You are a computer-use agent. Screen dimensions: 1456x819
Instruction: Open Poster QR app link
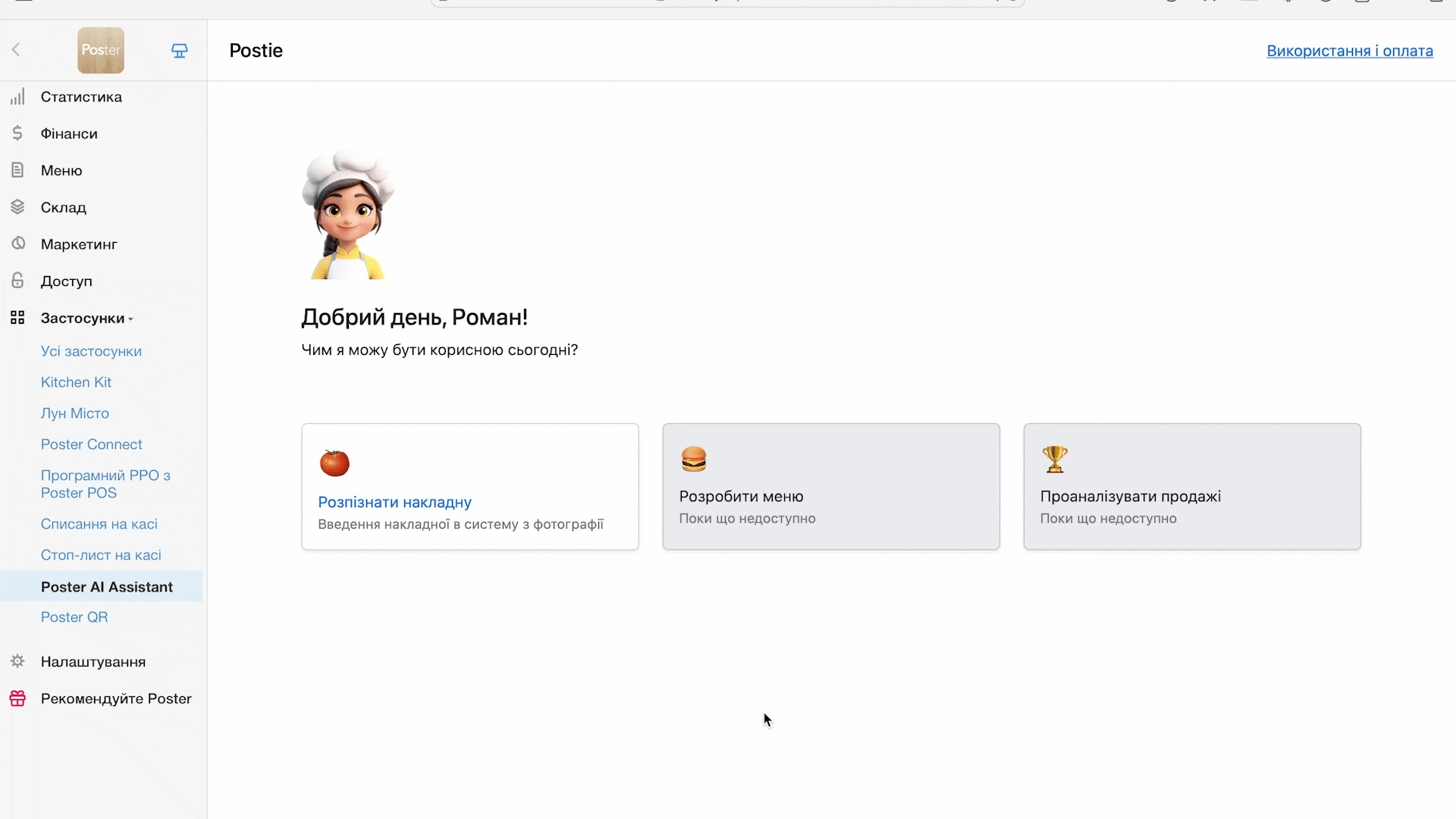[74, 617]
